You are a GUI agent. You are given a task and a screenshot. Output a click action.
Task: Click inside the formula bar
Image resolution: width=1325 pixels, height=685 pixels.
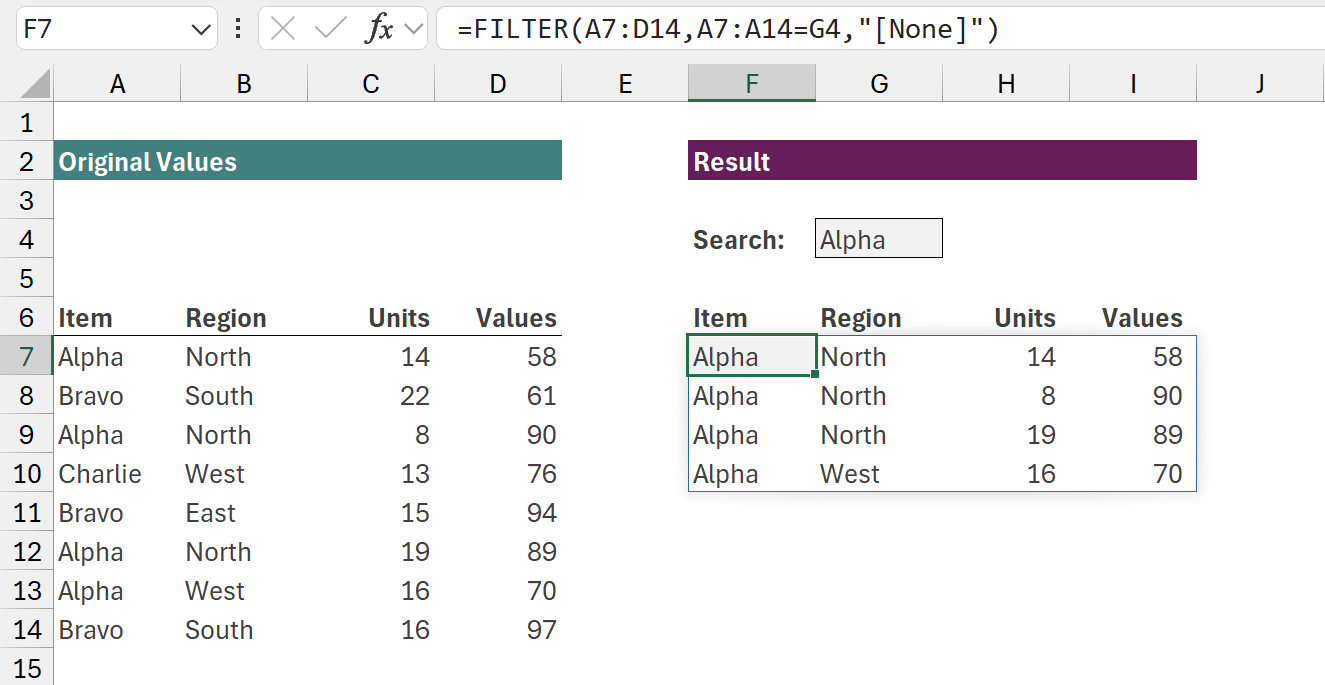[700, 27]
